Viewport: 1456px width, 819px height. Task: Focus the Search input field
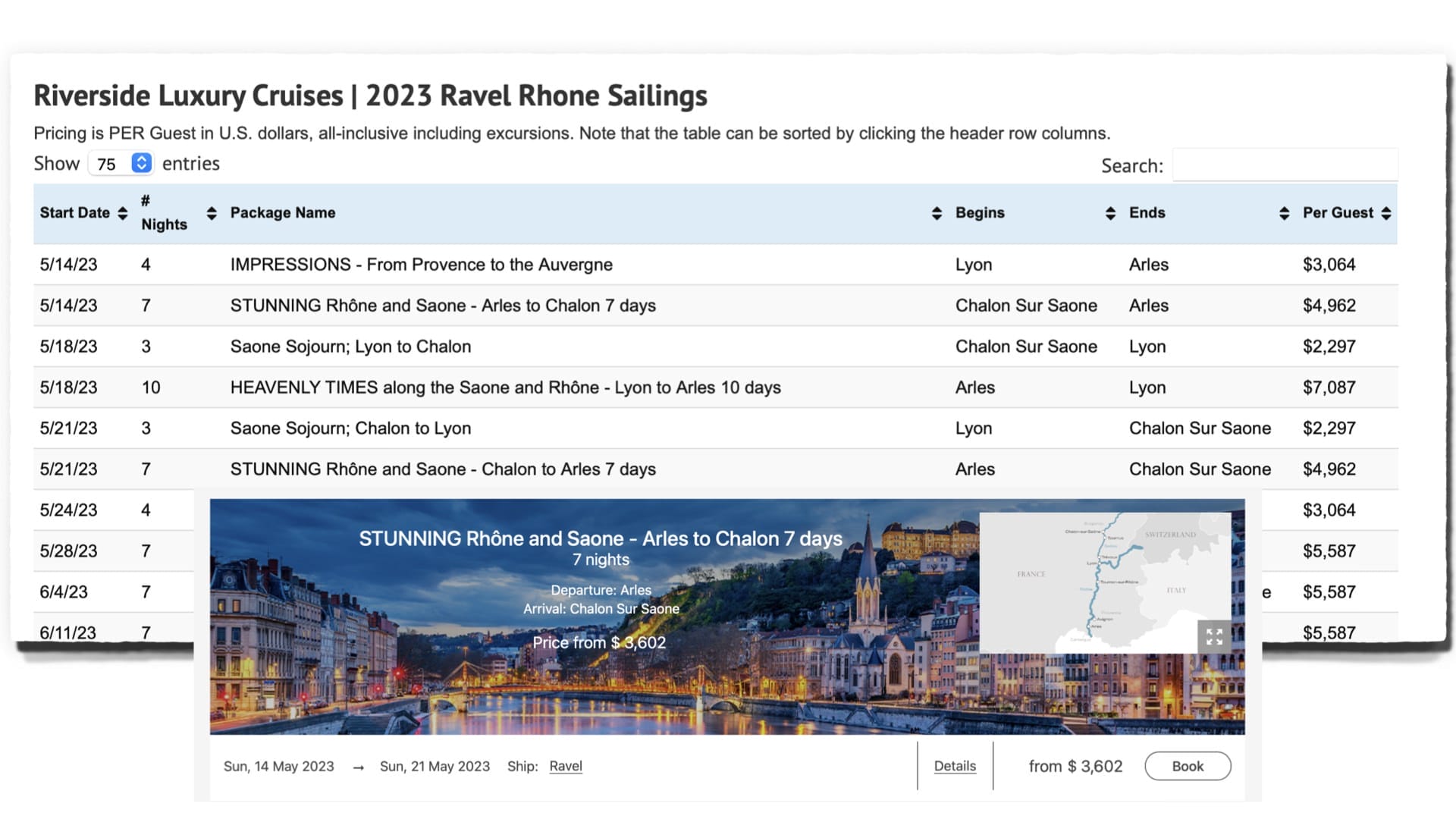pos(1285,165)
